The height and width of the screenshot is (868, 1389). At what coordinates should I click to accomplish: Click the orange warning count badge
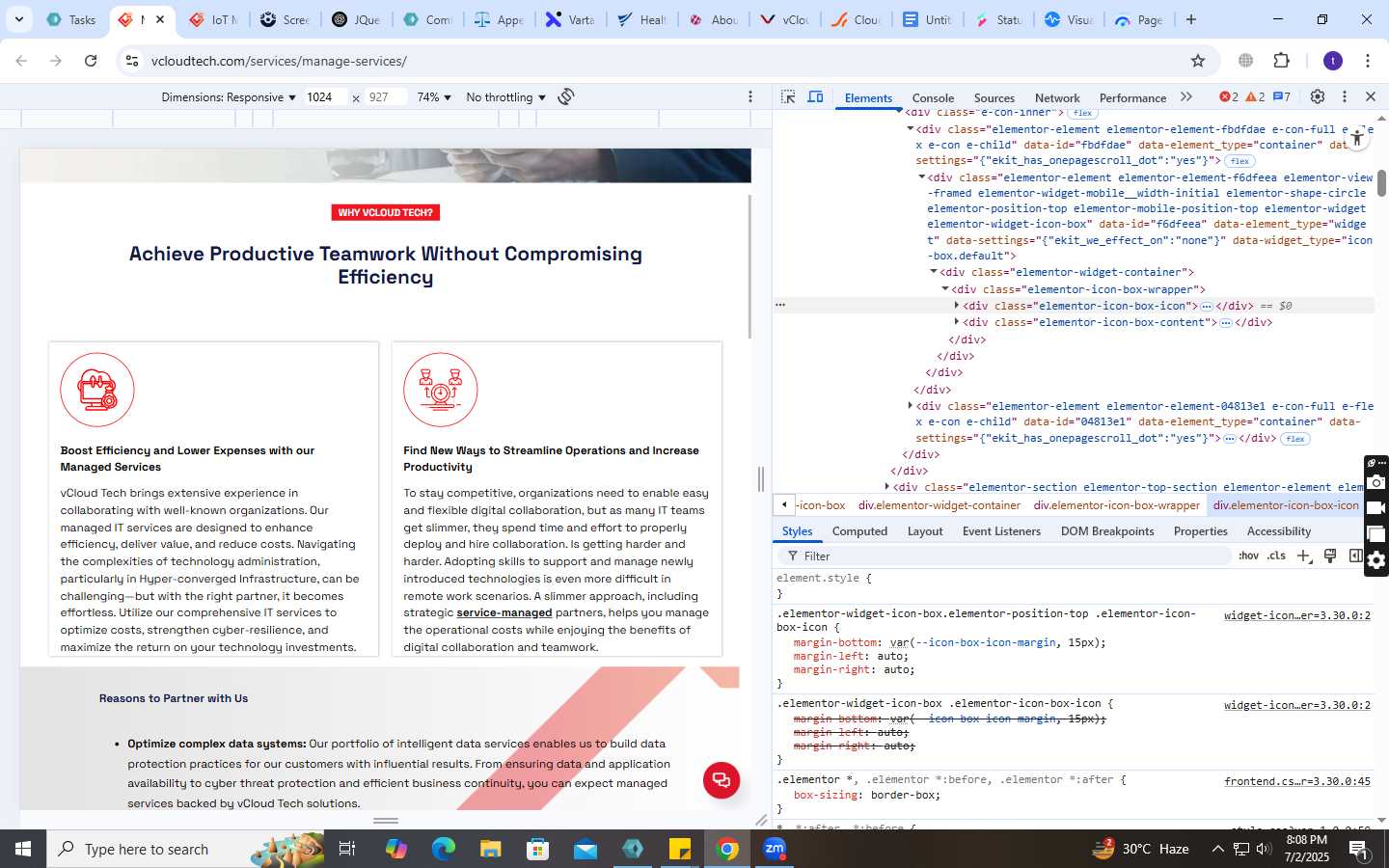(1255, 97)
